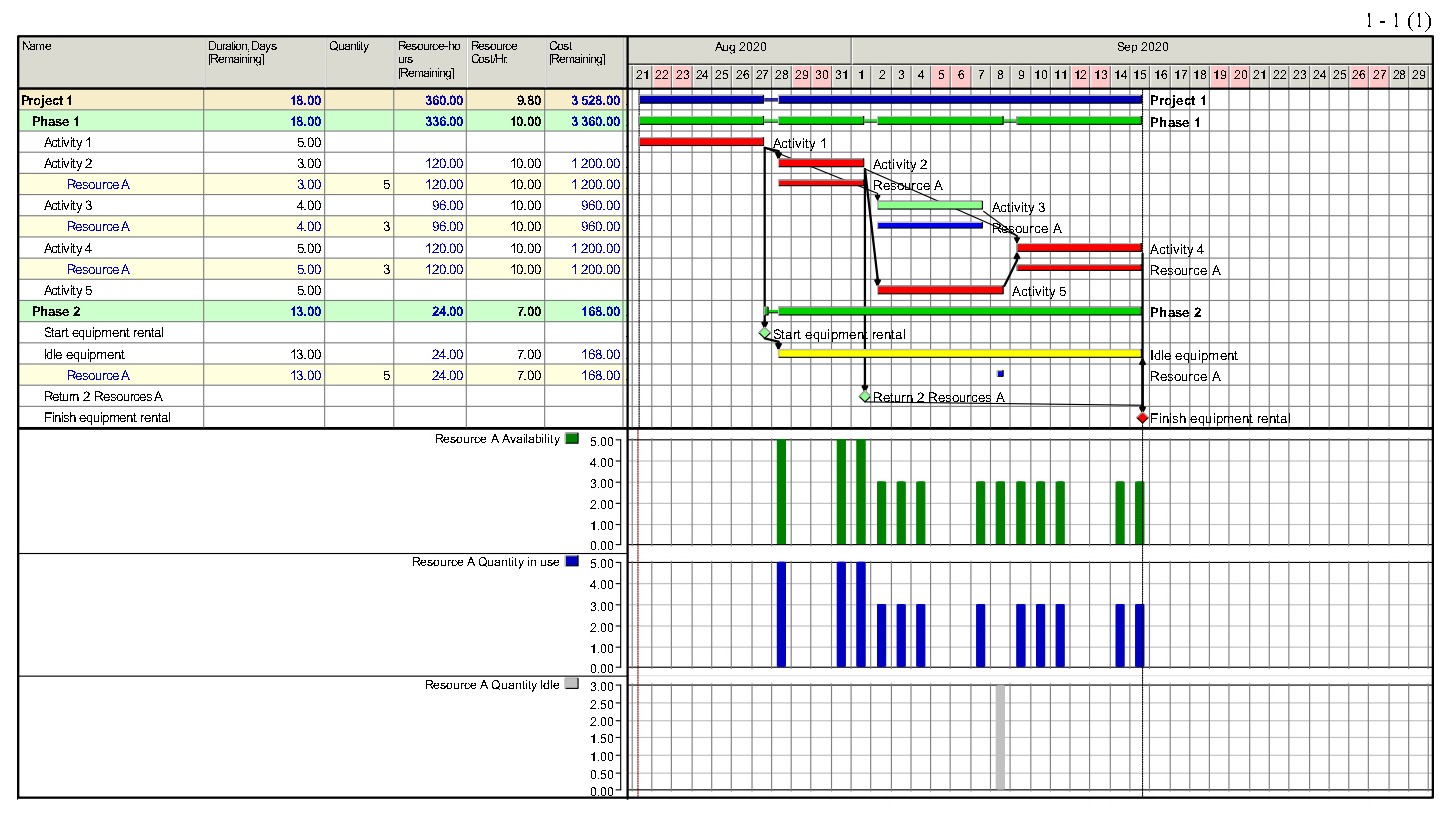Screen dimensions: 1455x813
Task: Click the red Finish equipment rental milestone diamond
Action: point(1142,418)
